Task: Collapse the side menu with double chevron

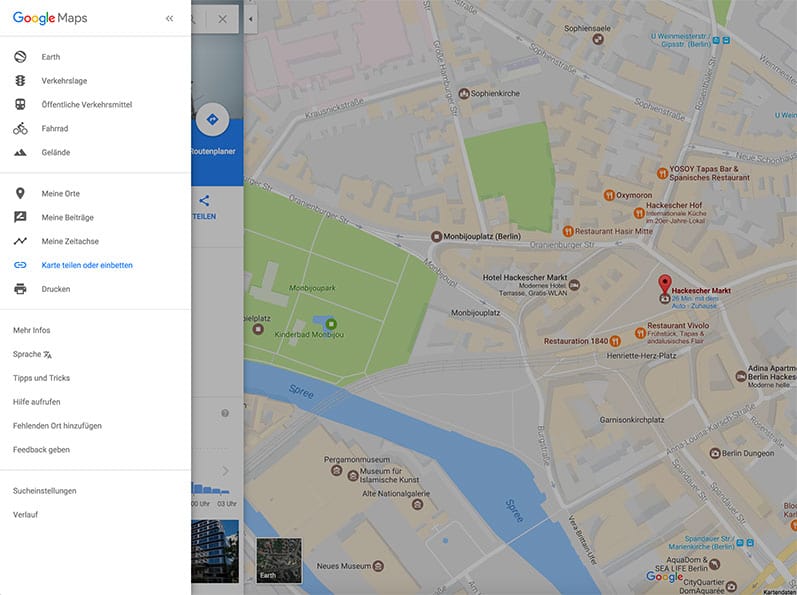Action: (169, 18)
